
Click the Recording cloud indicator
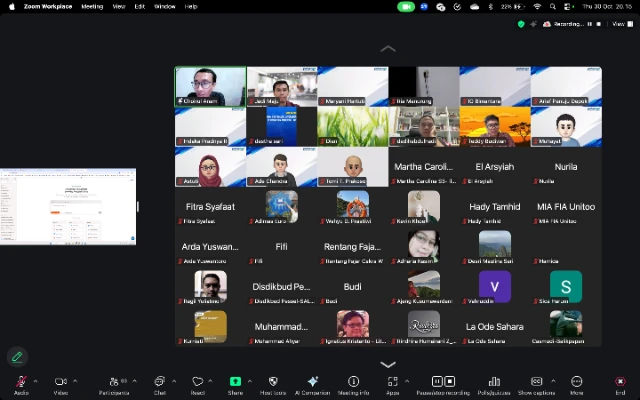click(x=562, y=24)
